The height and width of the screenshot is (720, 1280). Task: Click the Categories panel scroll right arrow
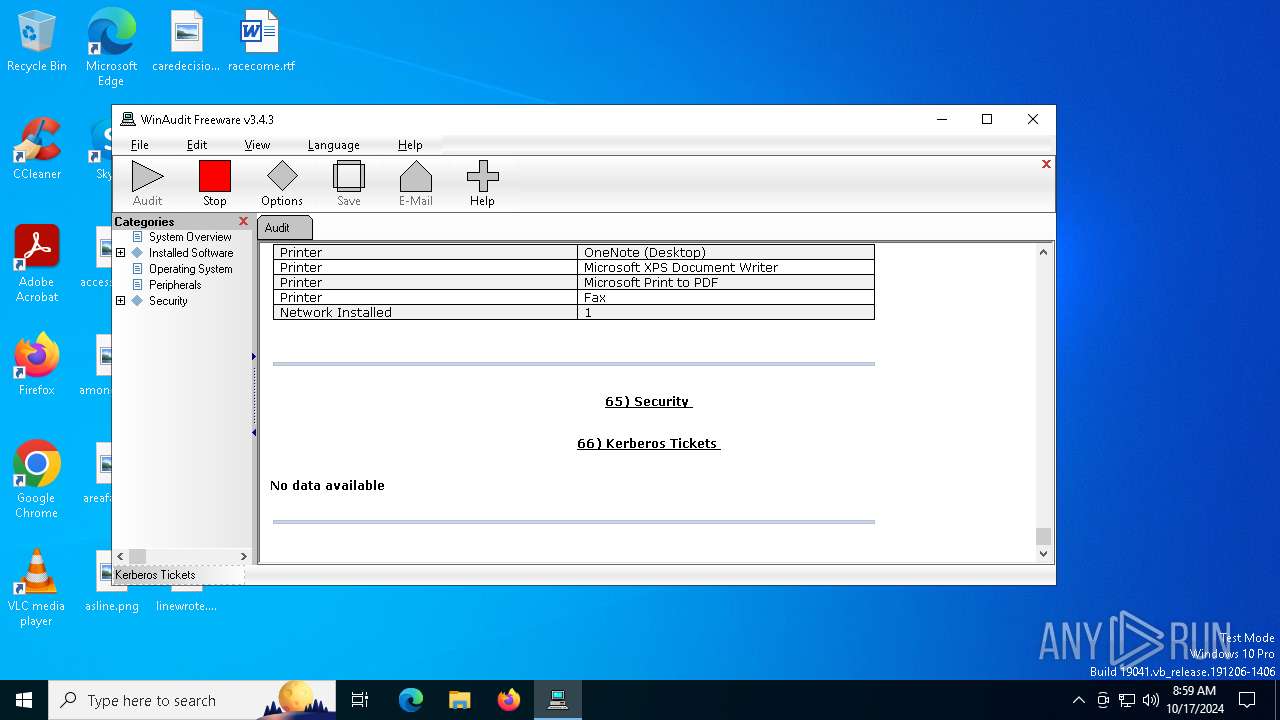coord(243,556)
